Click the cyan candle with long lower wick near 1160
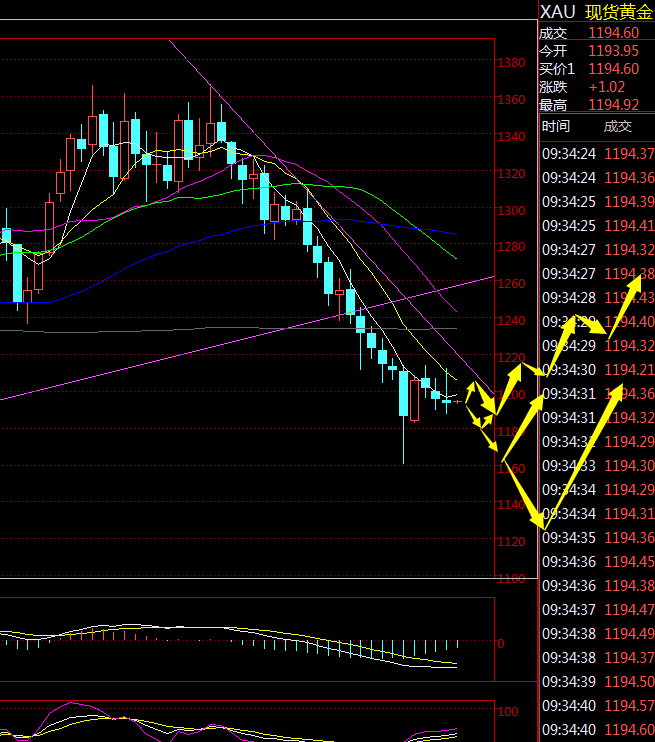The height and width of the screenshot is (742, 655). tap(404, 394)
